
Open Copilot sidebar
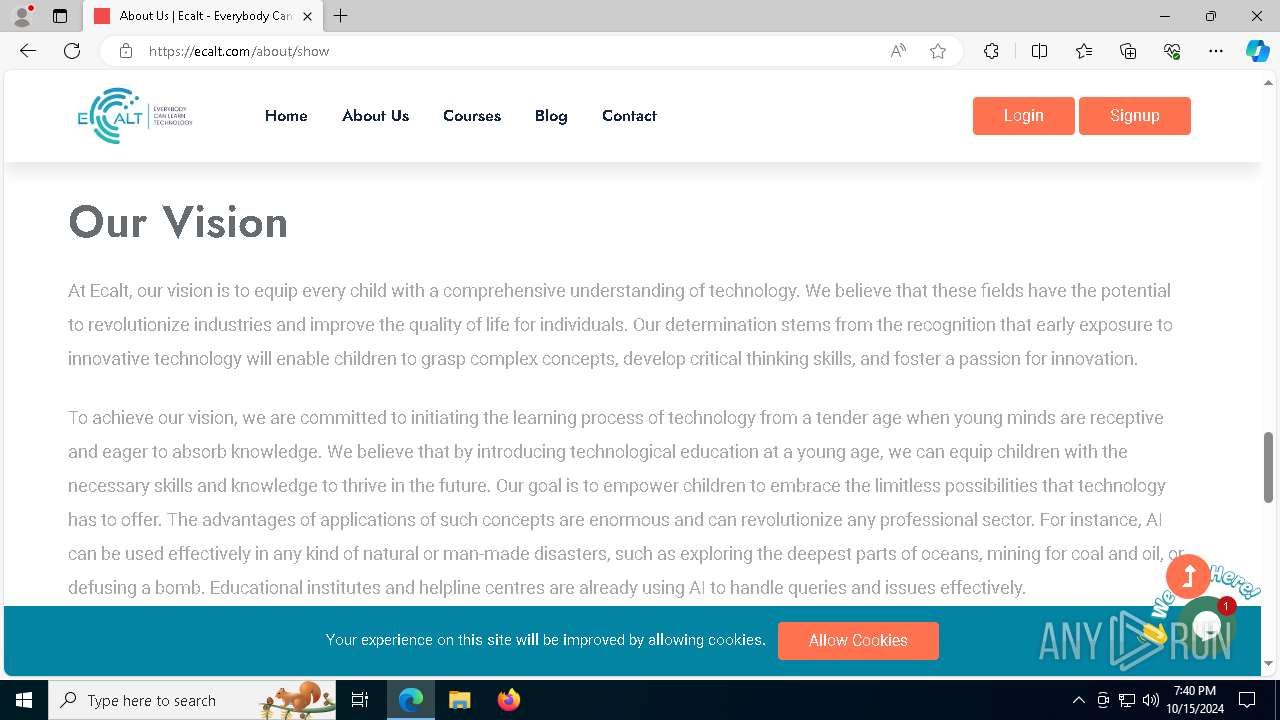point(1257,51)
